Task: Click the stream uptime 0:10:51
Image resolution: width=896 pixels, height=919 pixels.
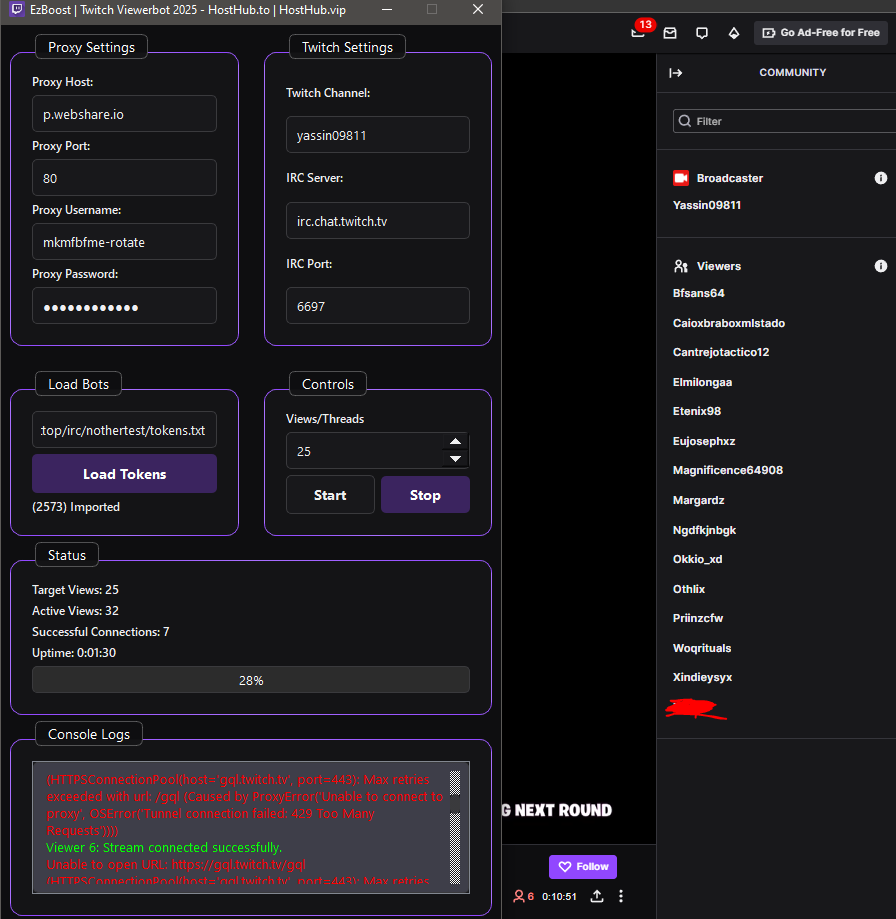Action: (x=559, y=896)
